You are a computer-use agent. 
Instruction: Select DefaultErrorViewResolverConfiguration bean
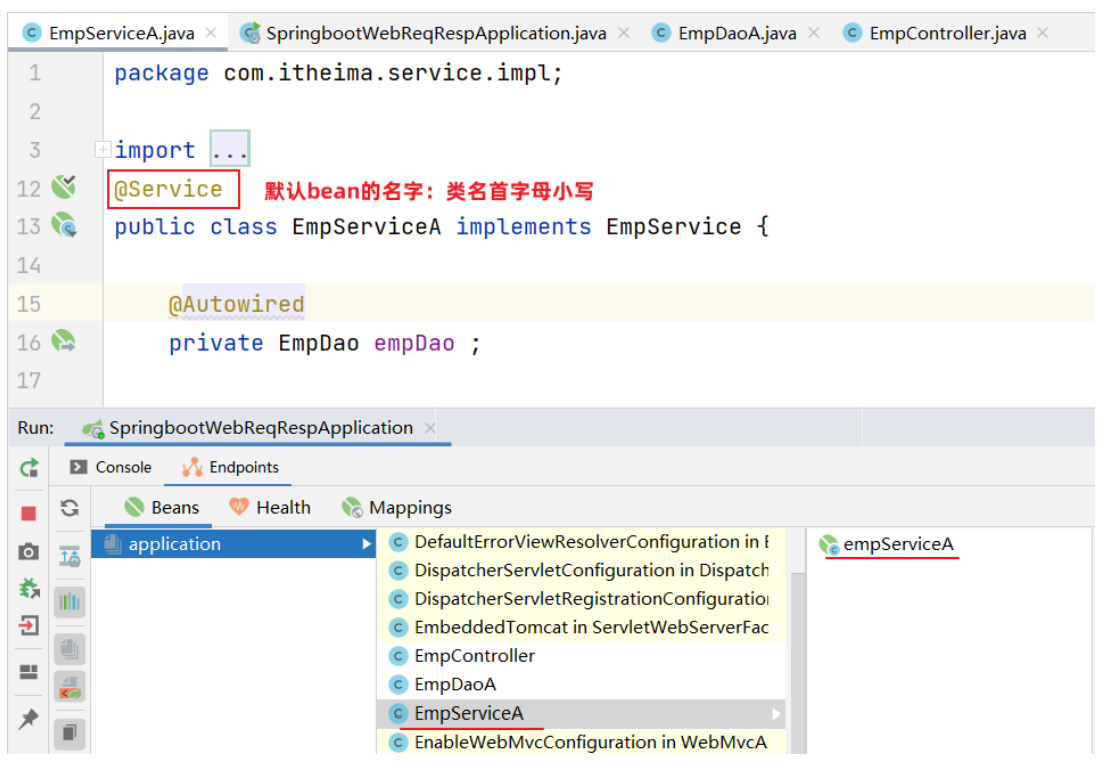(581, 542)
